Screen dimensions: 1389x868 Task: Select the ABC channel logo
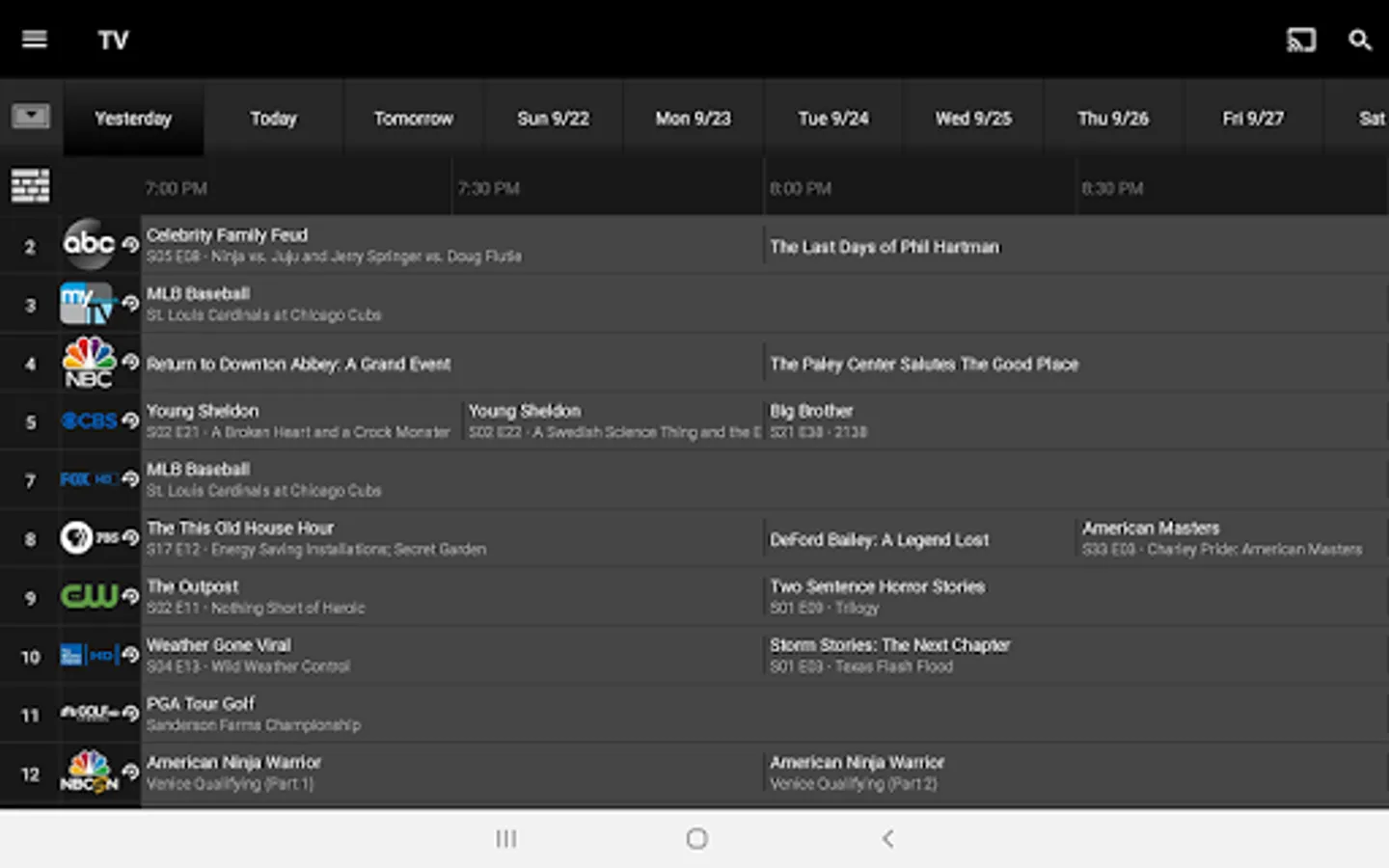(89, 244)
